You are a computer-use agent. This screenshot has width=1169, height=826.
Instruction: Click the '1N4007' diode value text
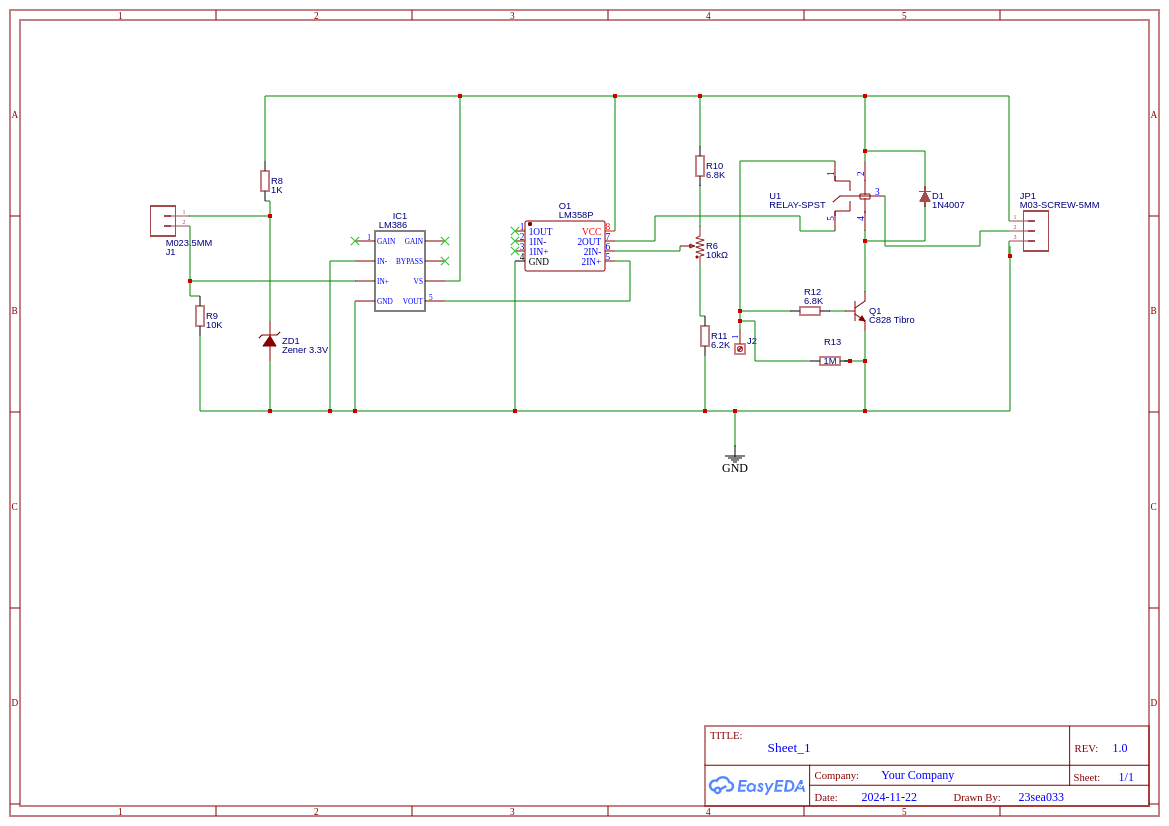coord(948,204)
